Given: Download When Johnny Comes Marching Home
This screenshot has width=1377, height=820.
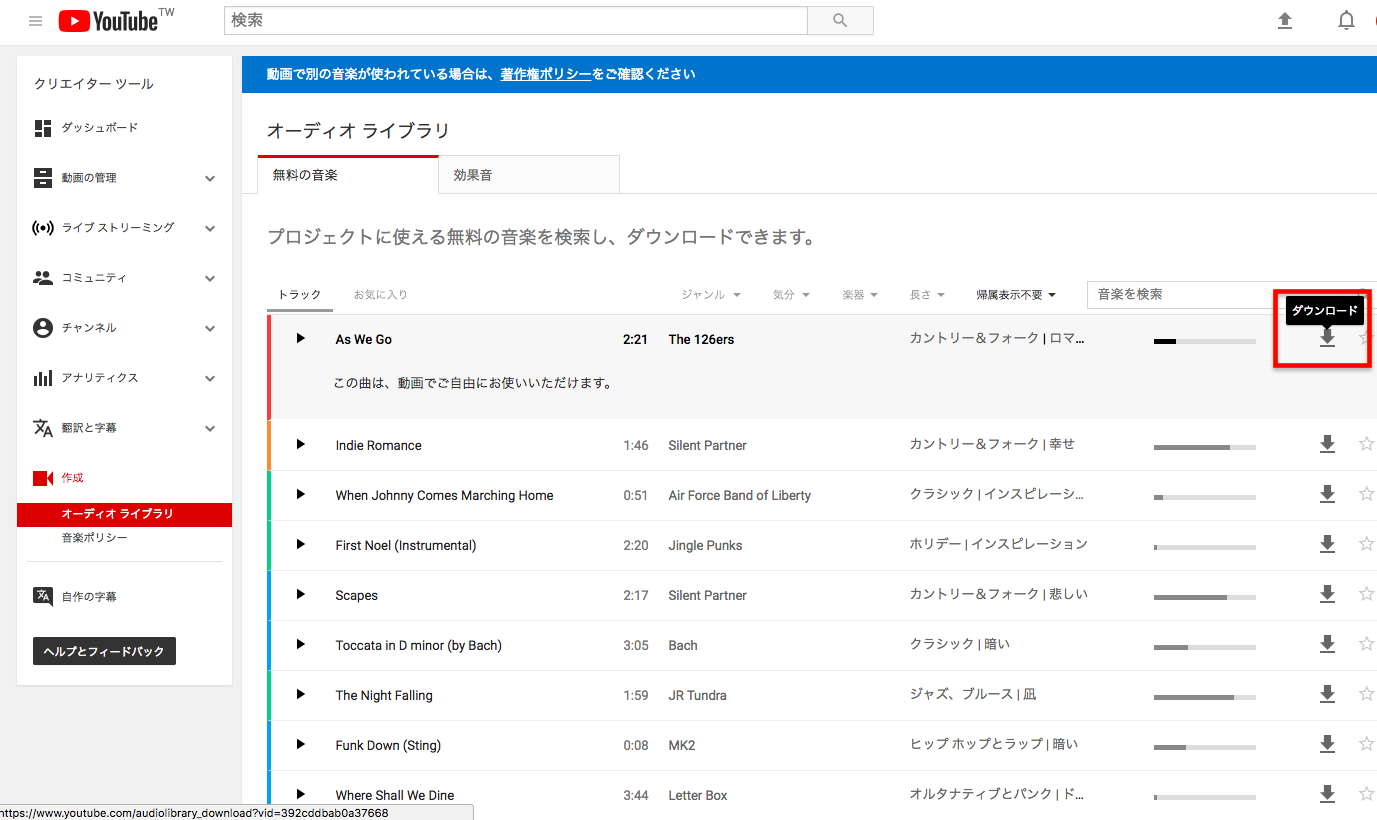Looking at the screenshot, I should point(1327,494).
